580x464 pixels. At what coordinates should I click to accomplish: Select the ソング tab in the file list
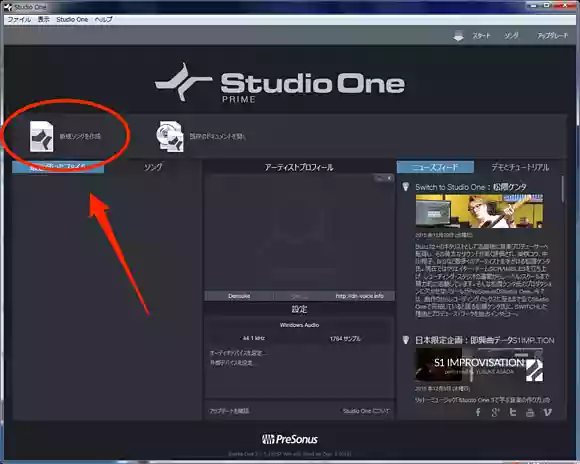[x=153, y=167]
